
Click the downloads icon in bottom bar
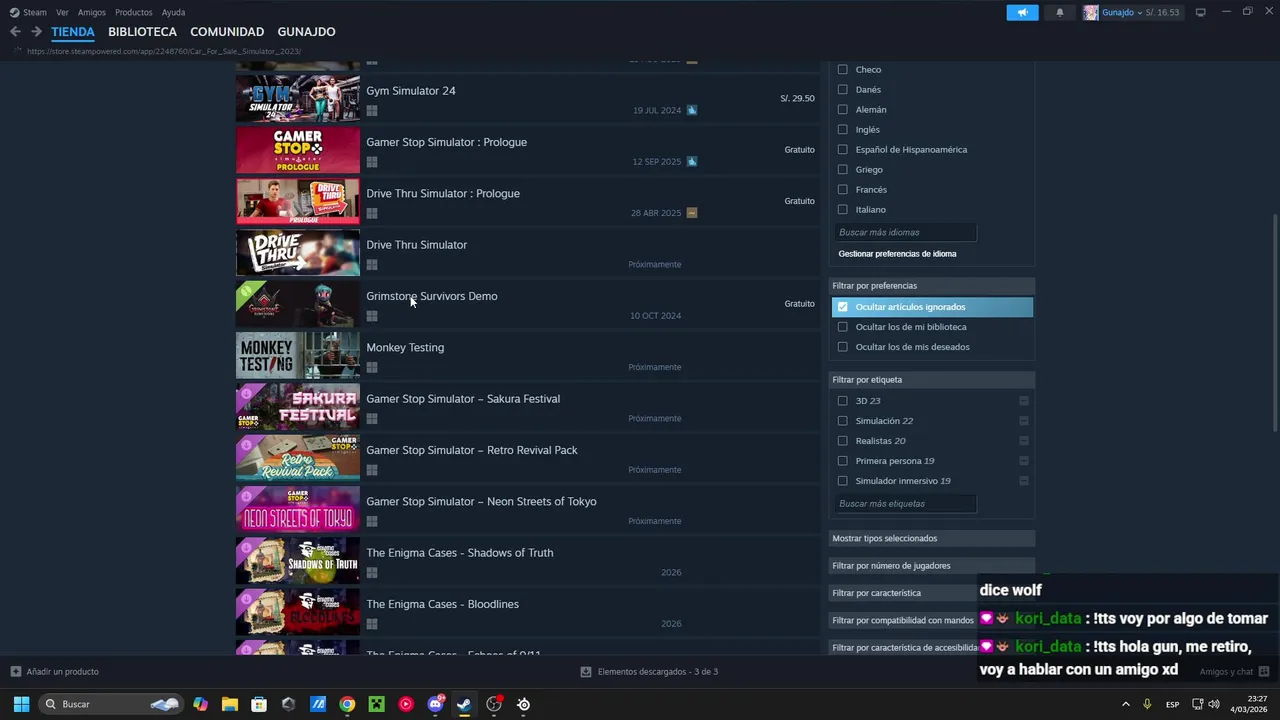[x=586, y=672]
